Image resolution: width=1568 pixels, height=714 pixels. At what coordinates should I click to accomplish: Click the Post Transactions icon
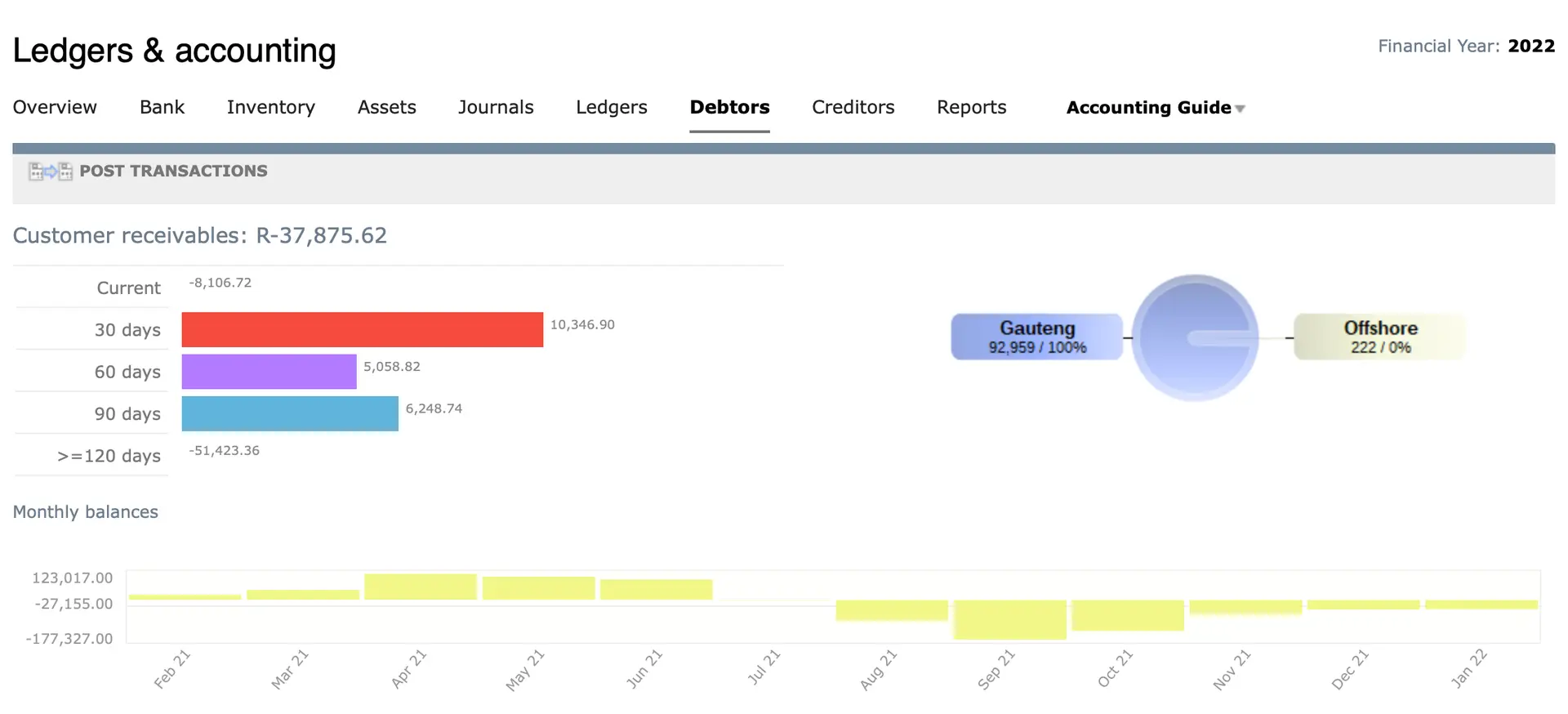(x=51, y=172)
